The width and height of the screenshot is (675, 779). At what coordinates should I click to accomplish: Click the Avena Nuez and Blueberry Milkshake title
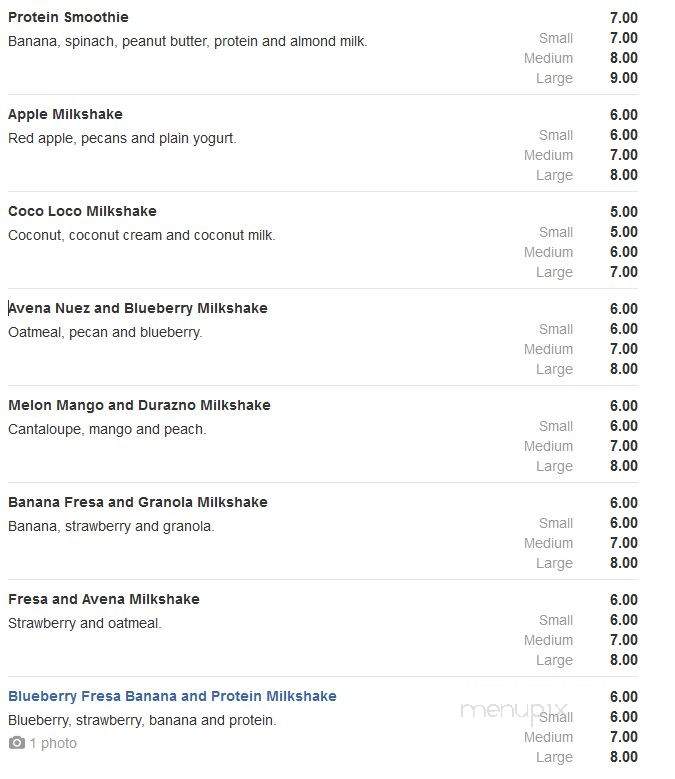138,308
